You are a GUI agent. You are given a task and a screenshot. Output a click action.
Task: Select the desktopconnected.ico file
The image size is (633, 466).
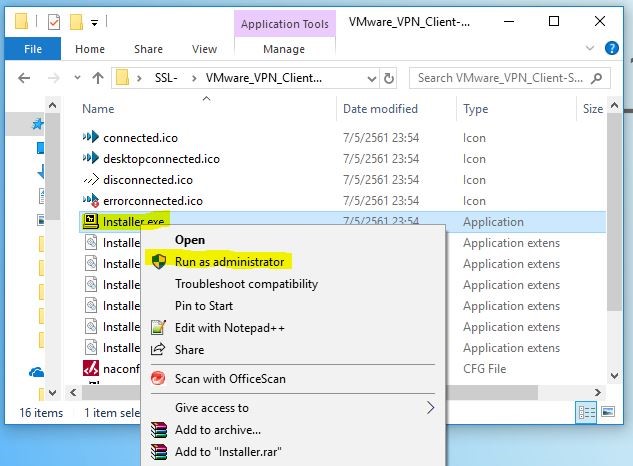pos(161,159)
